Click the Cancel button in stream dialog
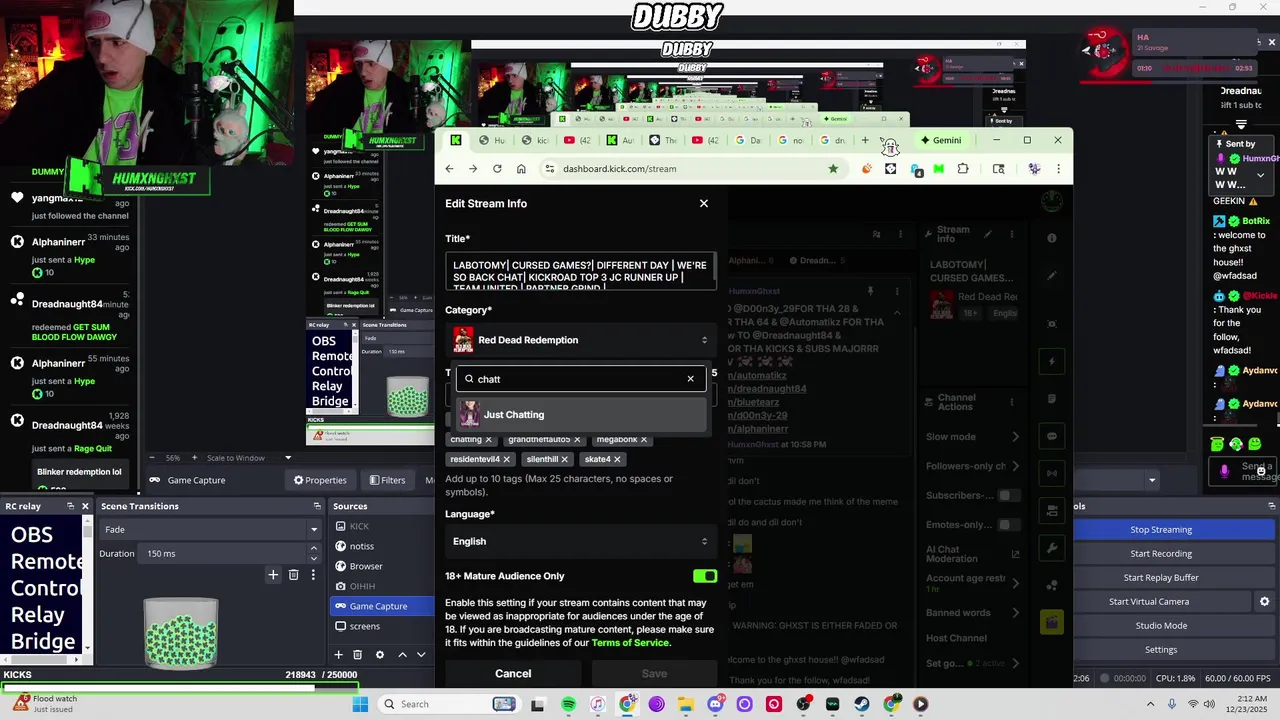Viewport: 1280px width, 720px height. click(x=513, y=674)
